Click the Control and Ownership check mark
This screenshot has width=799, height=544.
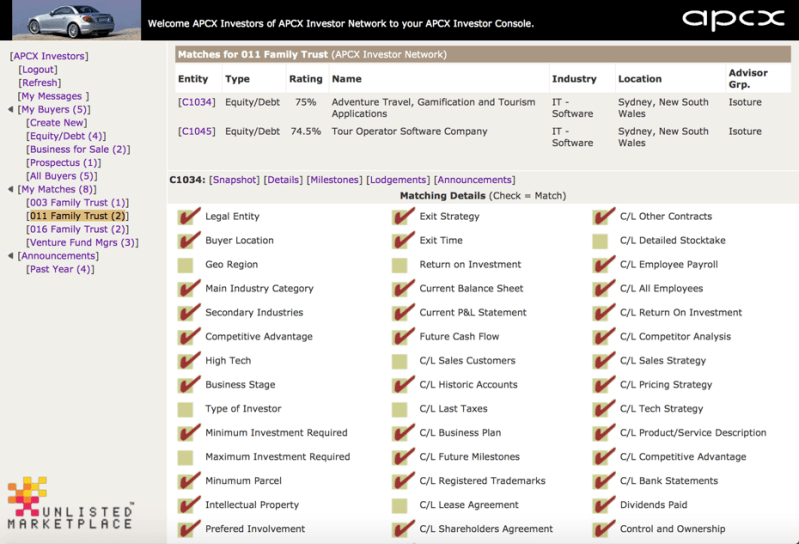coord(604,529)
